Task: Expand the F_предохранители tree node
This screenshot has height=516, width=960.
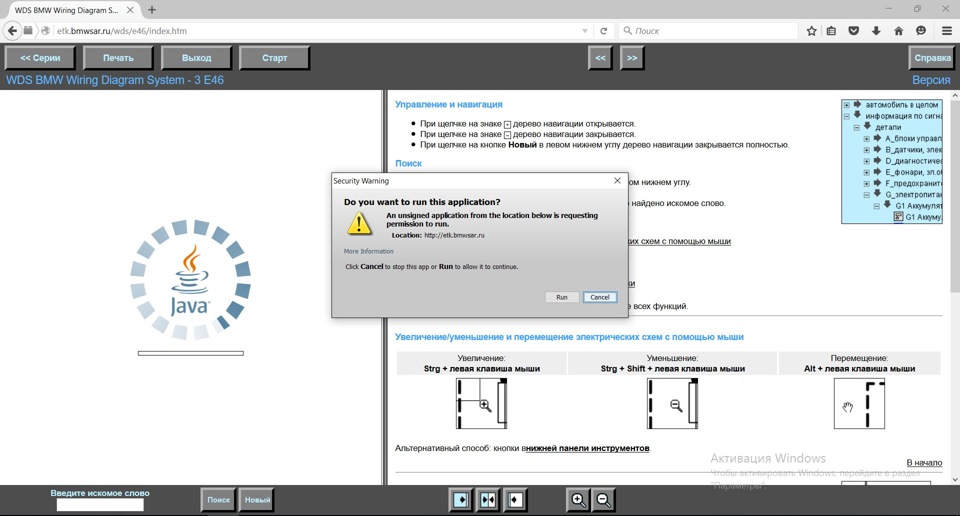Action: click(866, 183)
